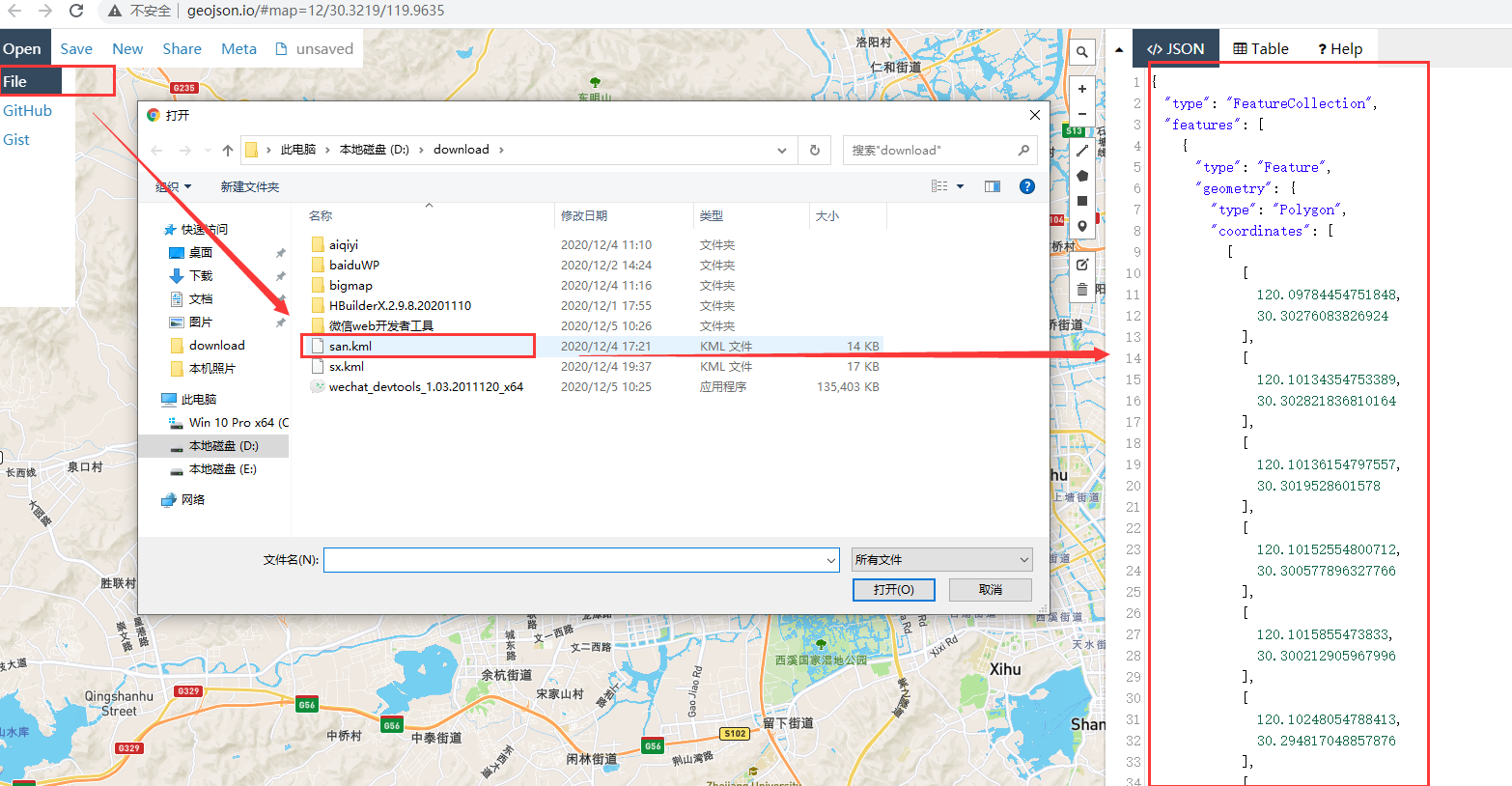Select the bigmap folder
Viewport: 1512px width, 786px height.
(x=350, y=285)
